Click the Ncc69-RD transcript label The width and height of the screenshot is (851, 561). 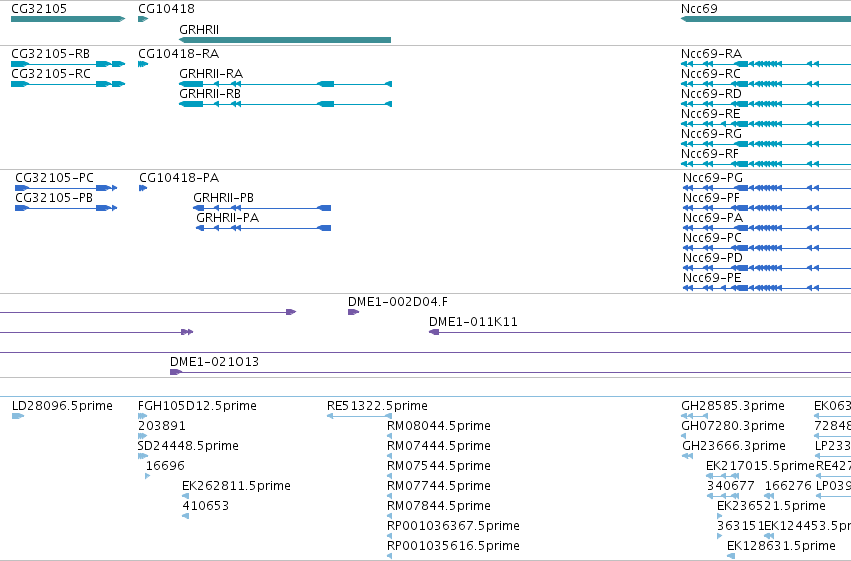coord(712,94)
